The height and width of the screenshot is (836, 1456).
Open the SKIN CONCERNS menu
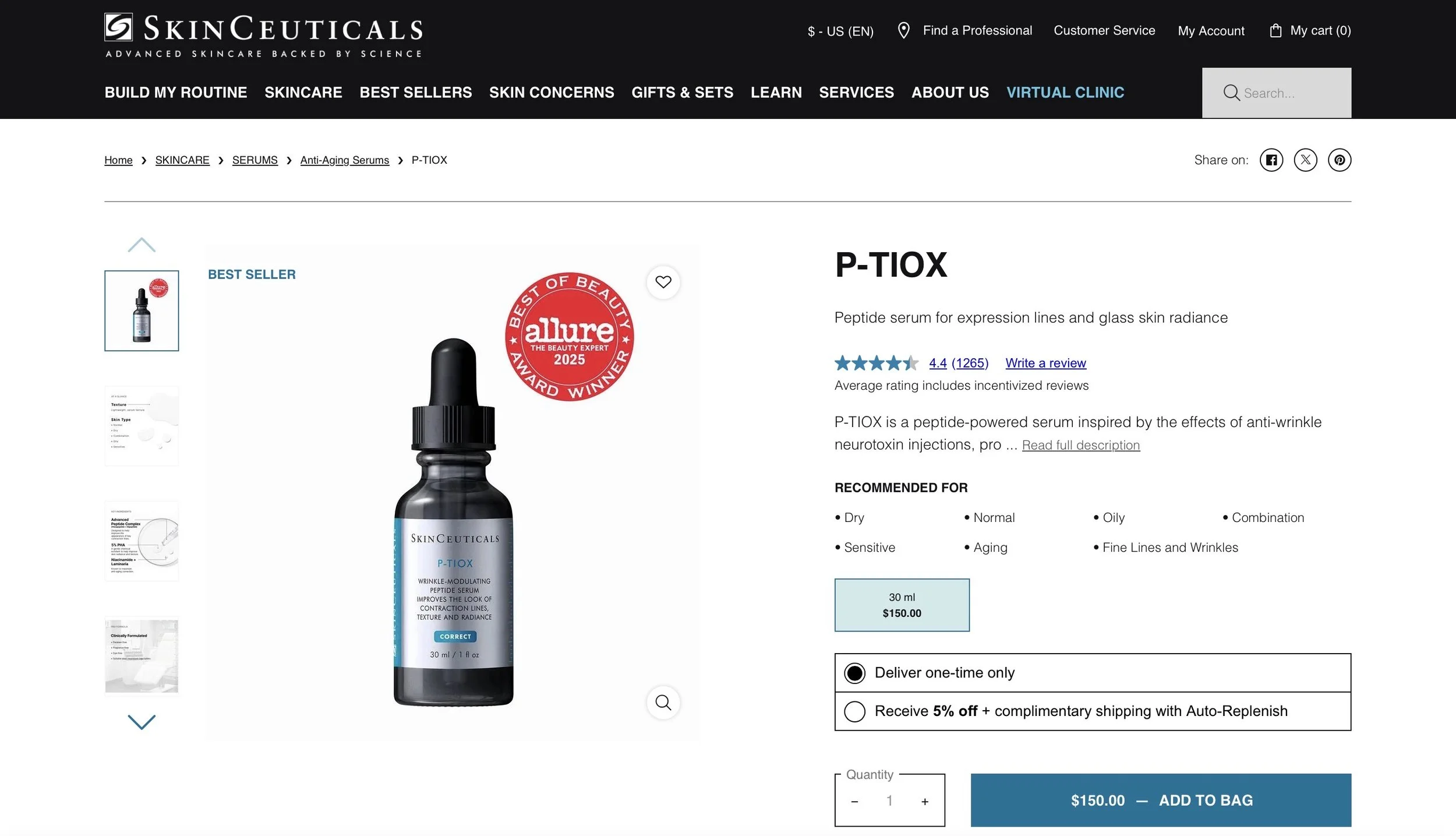551,93
